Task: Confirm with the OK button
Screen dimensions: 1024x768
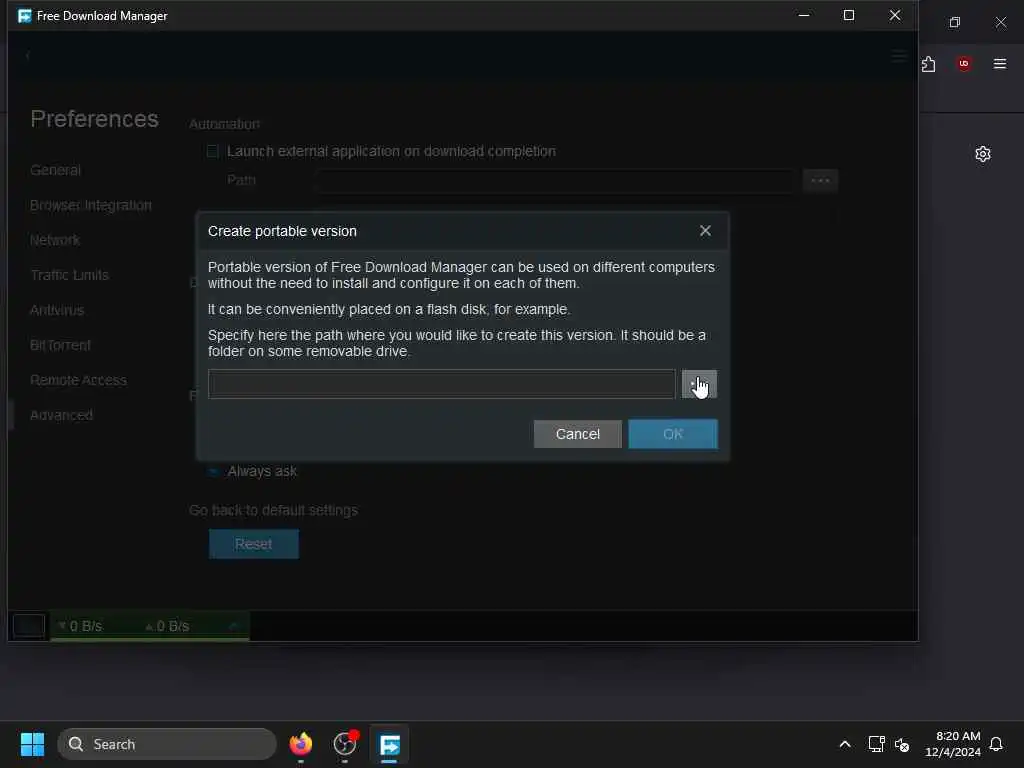Action: point(673,434)
